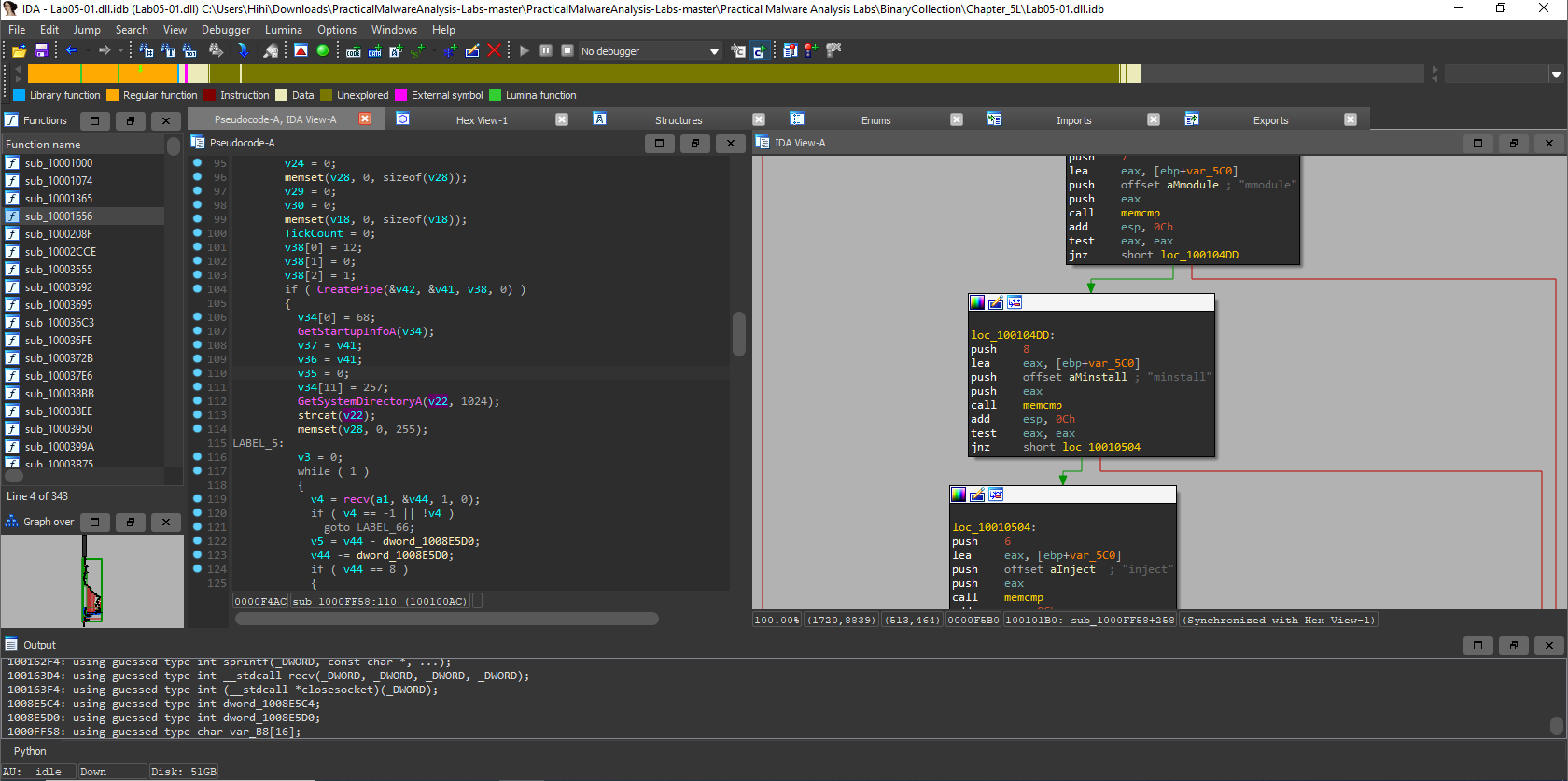Save the database with the floppy icon
The image size is (1568, 781).
click(x=41, y=50)
